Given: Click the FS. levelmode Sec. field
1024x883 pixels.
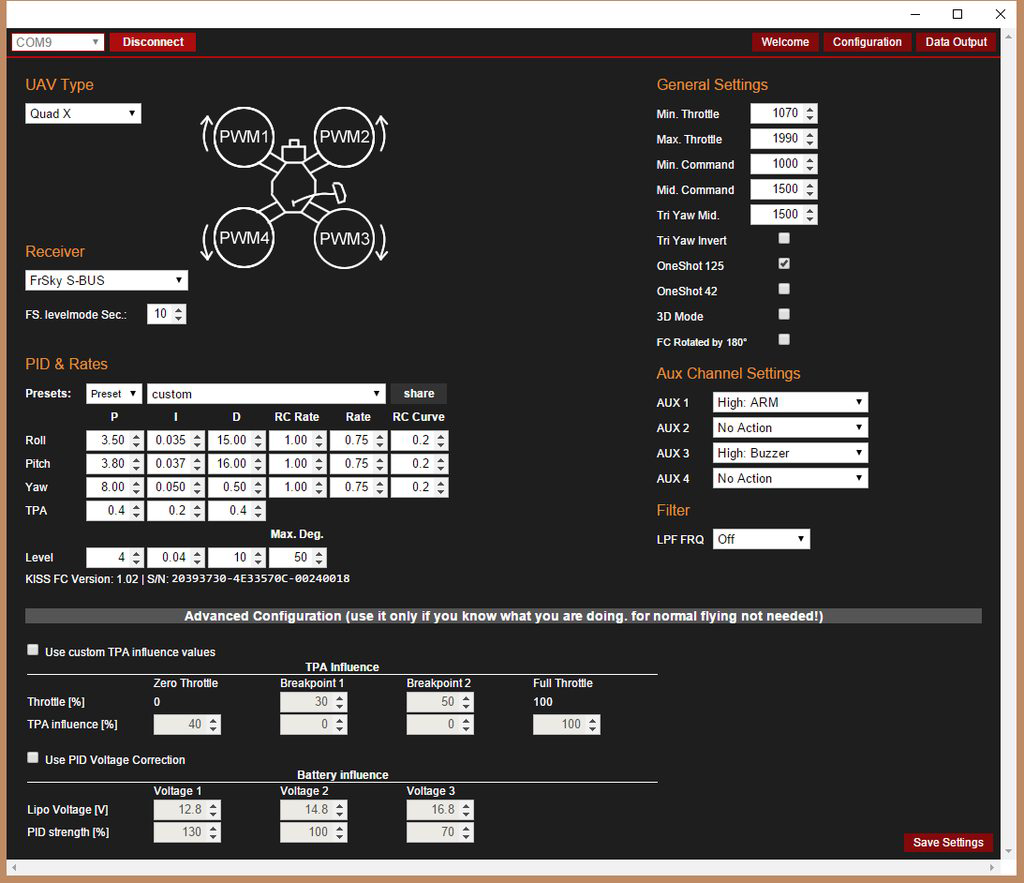Looking at the screenshot, I should tap(167, 314).
